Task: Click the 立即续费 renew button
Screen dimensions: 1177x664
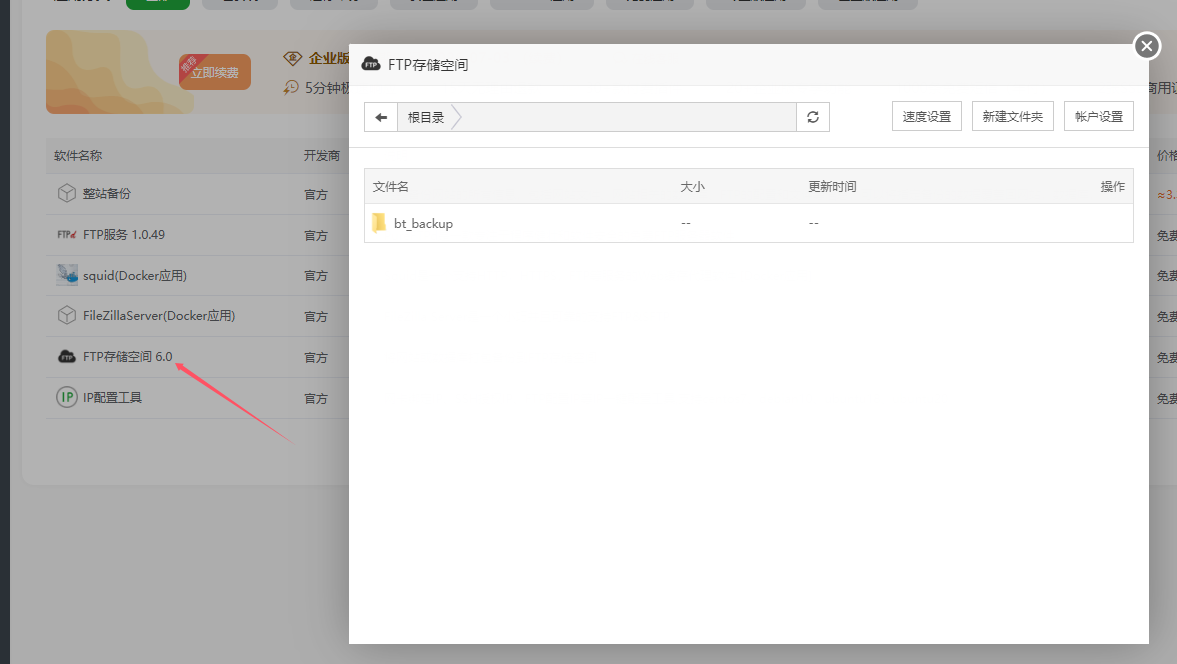Action: pyautogui.click(x=215, y=73)
